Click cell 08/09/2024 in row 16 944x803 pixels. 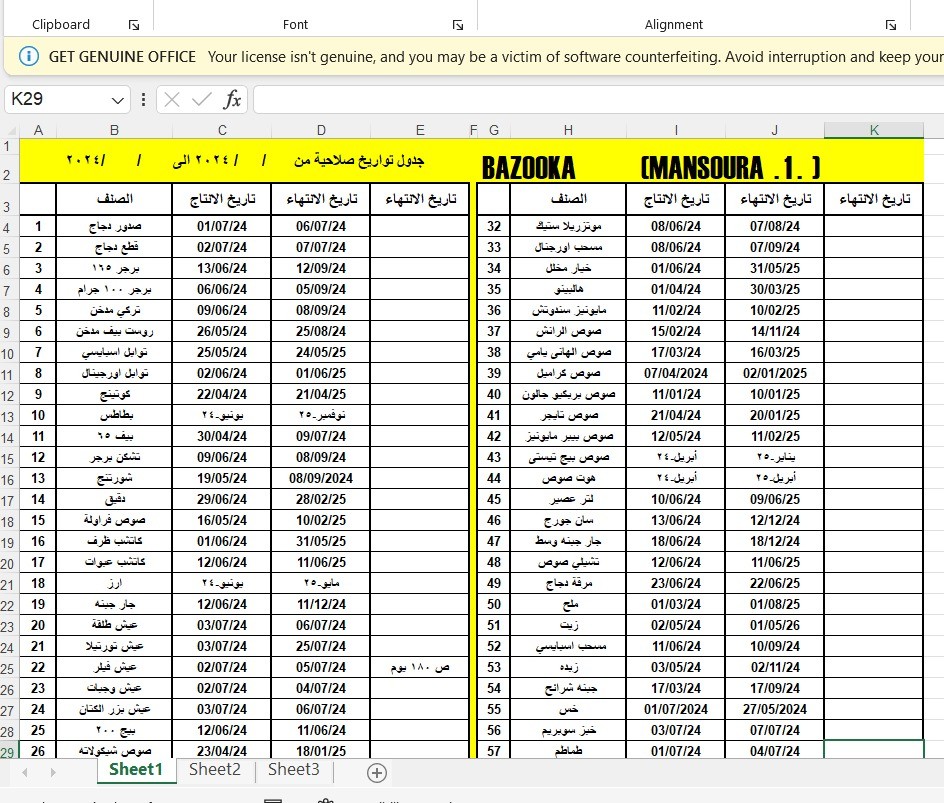pyautogui.click(x=321, y=479)
